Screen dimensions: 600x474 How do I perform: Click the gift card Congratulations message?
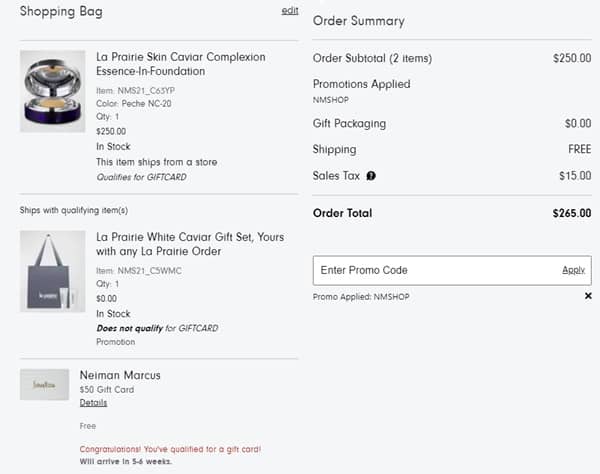pos(177,450)
